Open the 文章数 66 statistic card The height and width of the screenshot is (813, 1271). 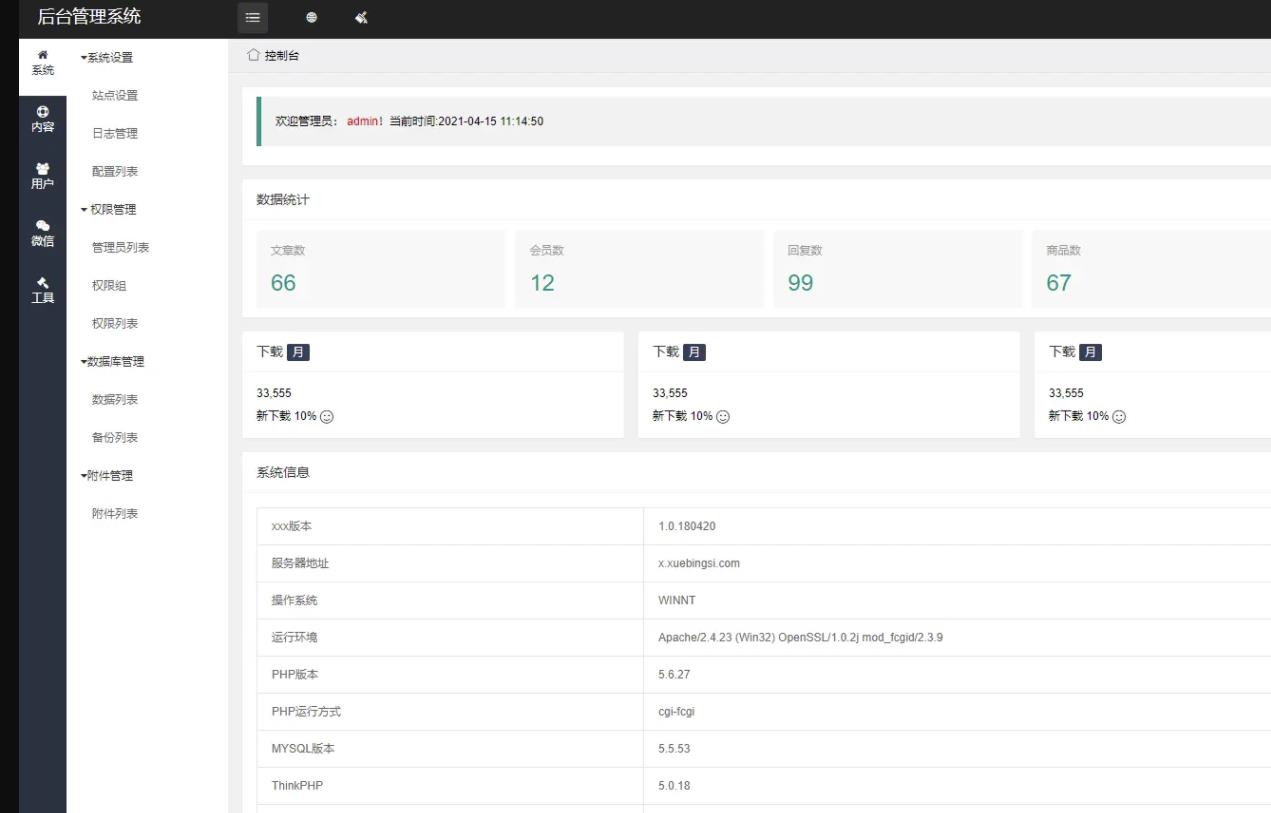(x=381, y=269)
